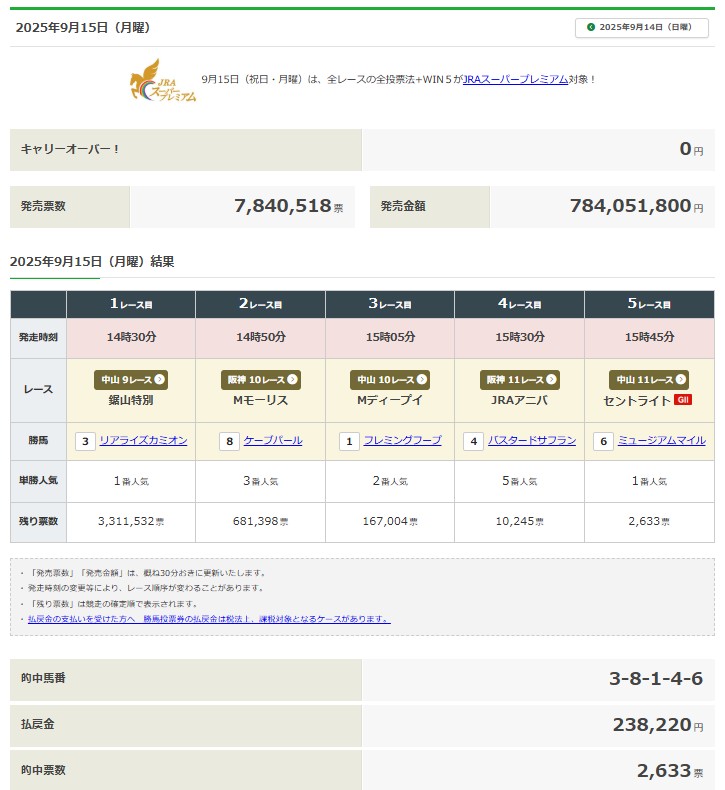Click the arrow icon on 中山 11レース
This screenshot has width=725, height=790.
[680, 380]
